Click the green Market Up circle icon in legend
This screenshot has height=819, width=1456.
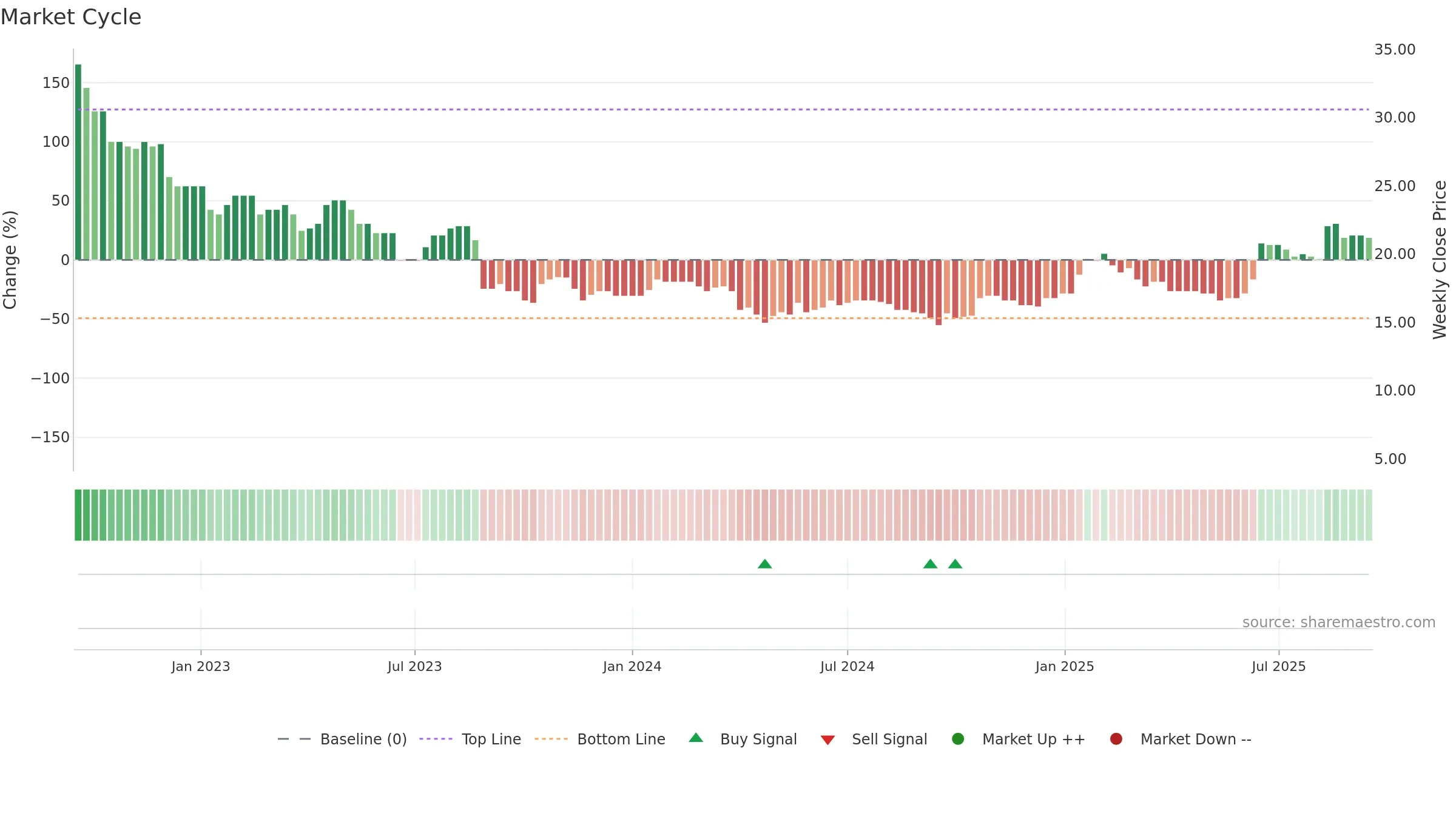coord(958,739)
